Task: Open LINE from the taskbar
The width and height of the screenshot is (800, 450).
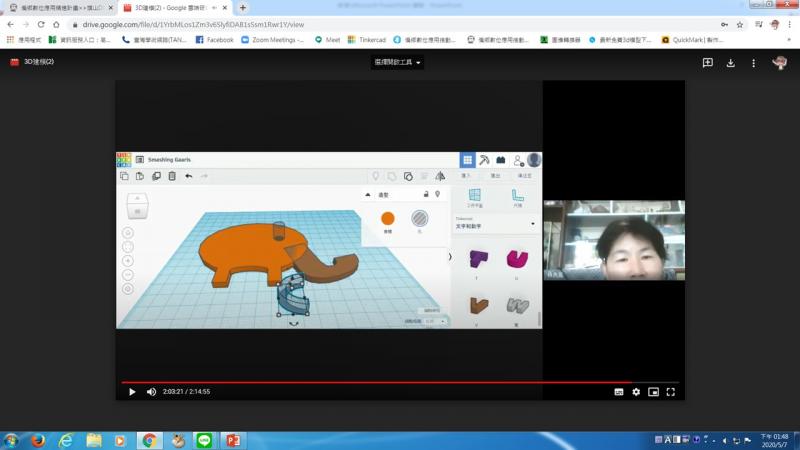Action: [205, 440]
